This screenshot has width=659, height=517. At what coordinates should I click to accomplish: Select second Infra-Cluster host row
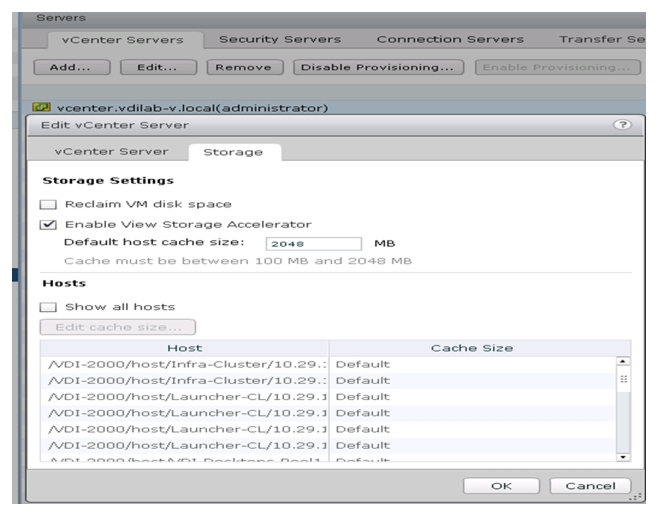coord(328,381)
